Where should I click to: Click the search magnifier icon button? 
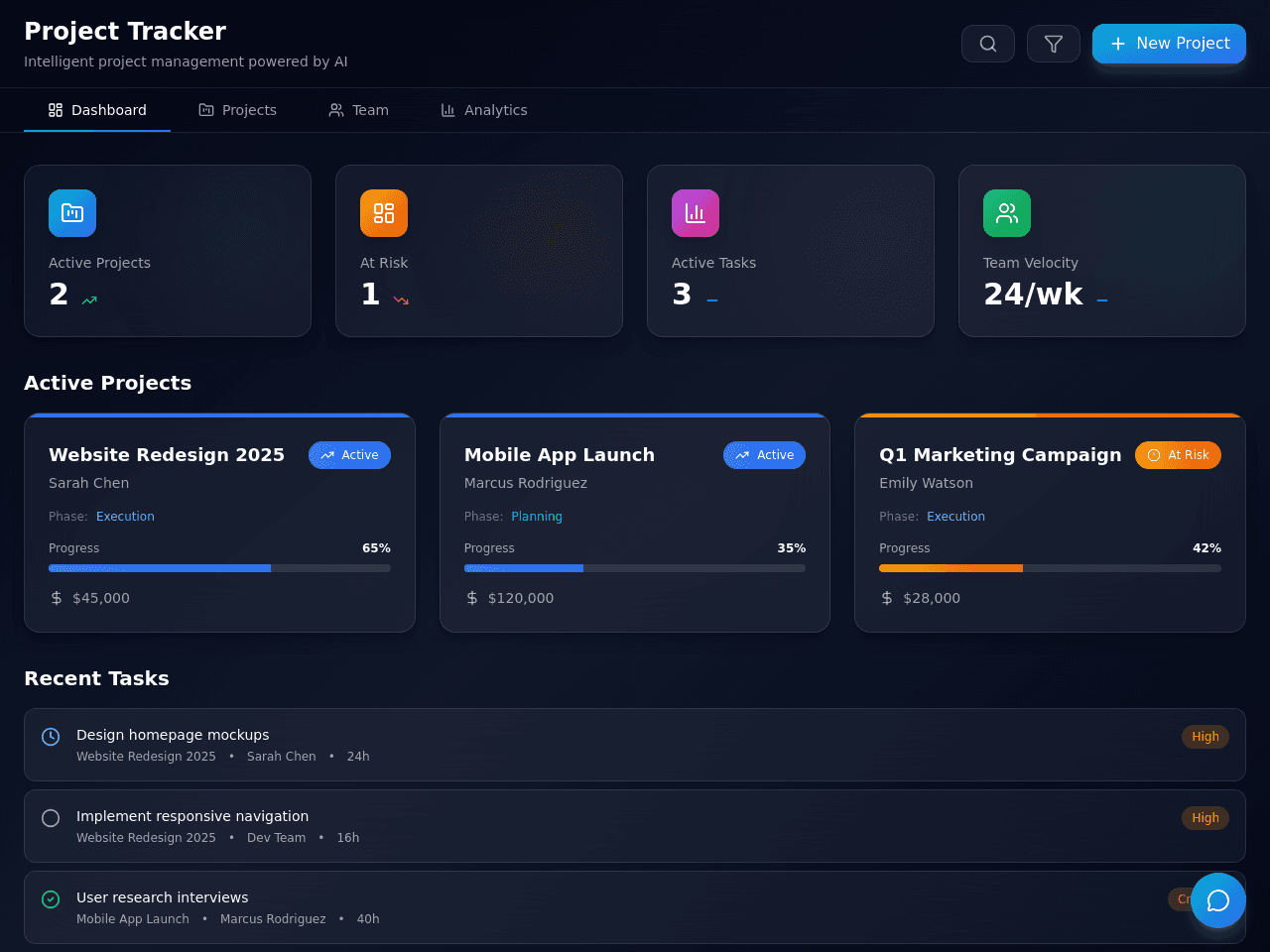tap(988, 44)
